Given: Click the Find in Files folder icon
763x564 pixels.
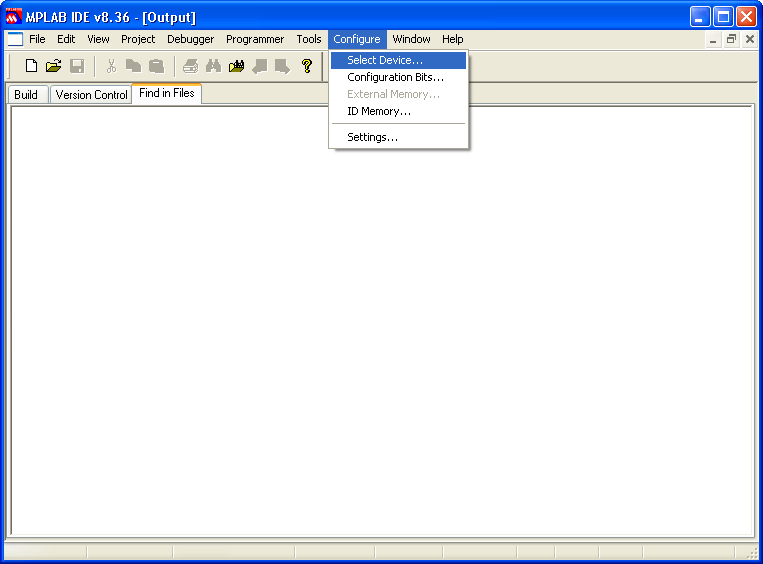Looking at the screenshot, I should click(x=236, y=66).
